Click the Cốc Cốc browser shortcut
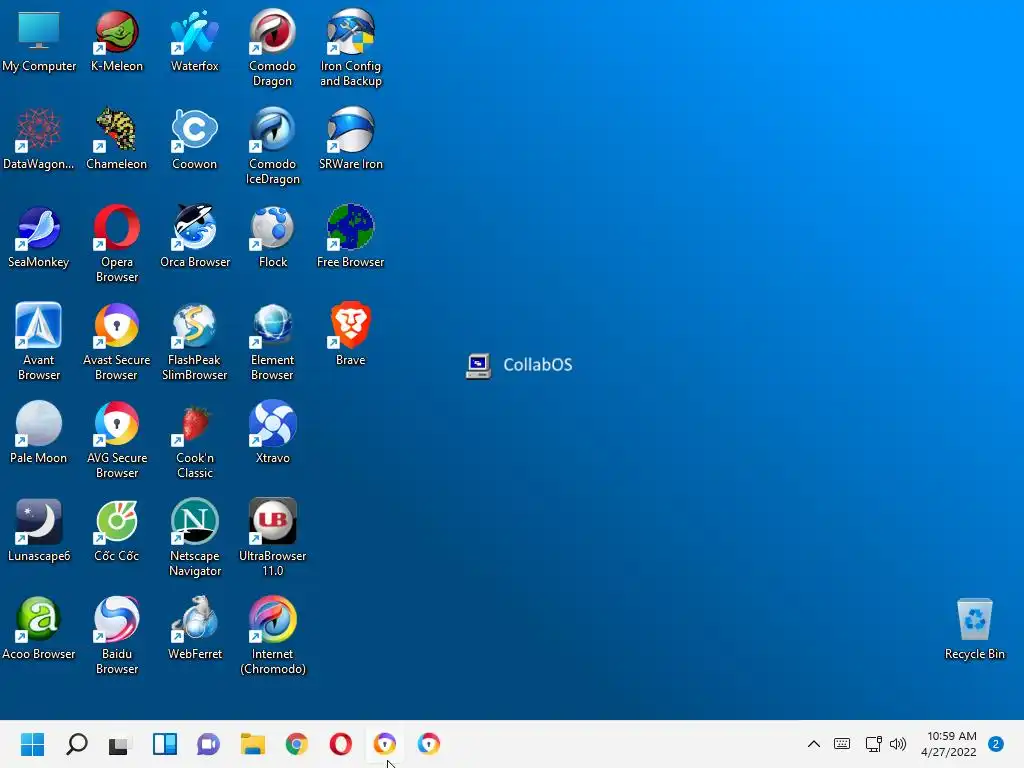The image size is (1024, 768). click(116, 530)
